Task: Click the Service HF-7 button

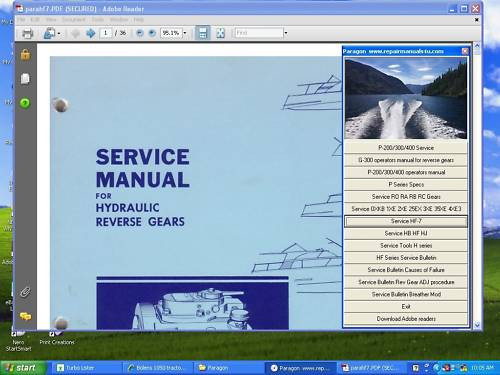Action: [406, 221]
